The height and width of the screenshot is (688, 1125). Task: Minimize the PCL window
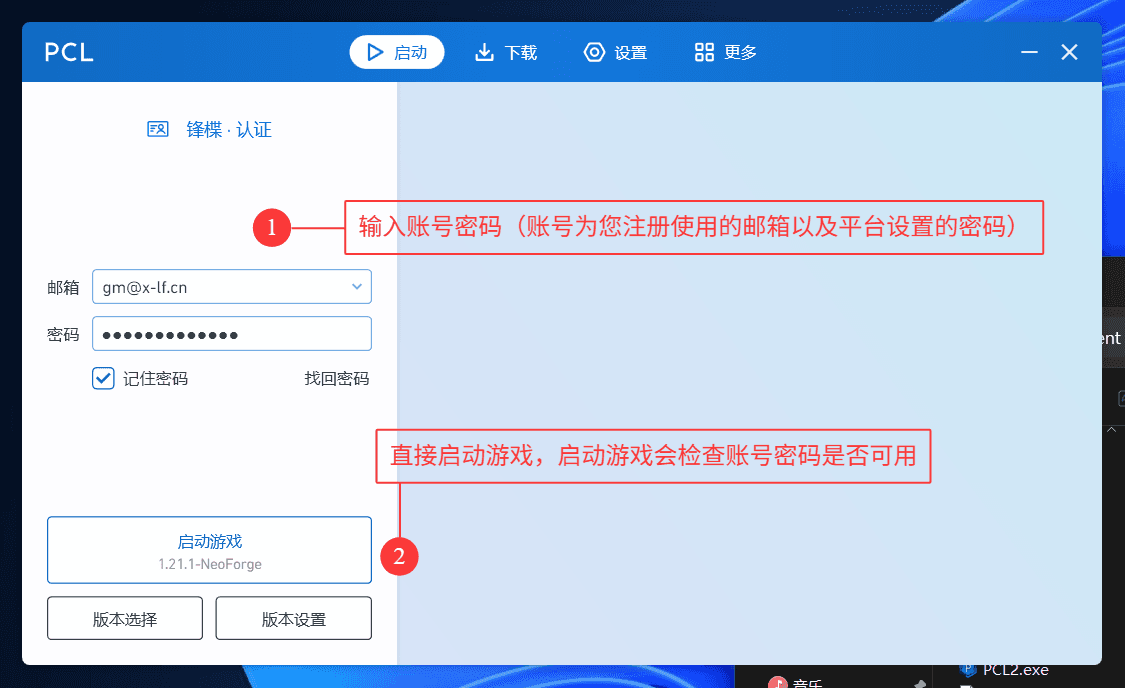[x=1030, y=52]
